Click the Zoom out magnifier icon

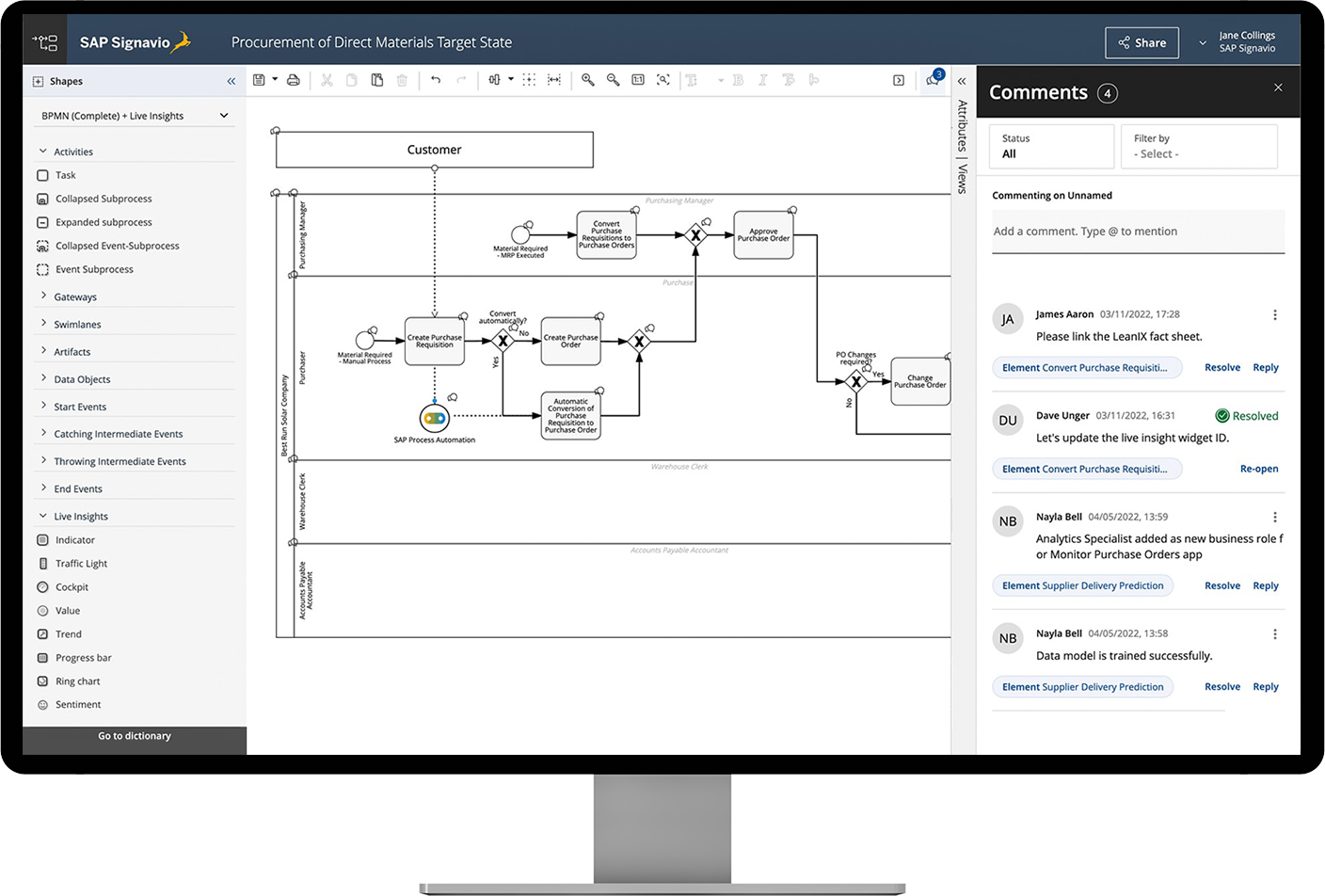tap(614, 81)
